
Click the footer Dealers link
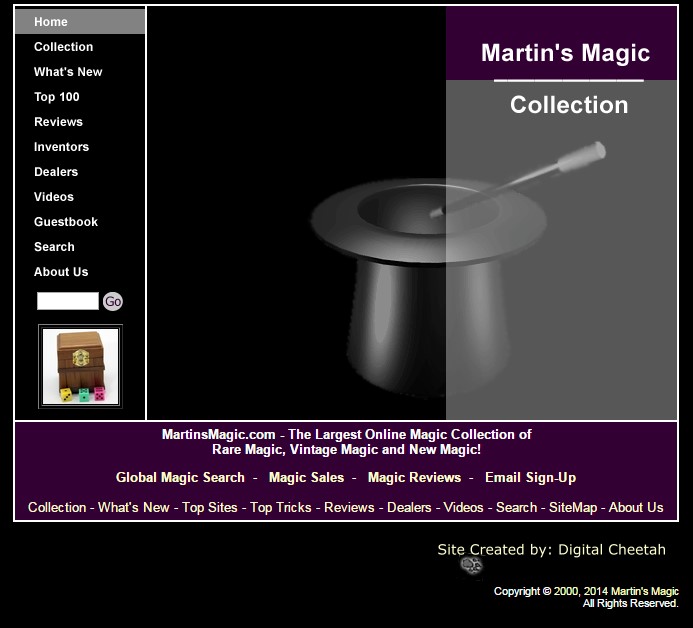pyautogui.click(x=409, y=507)
